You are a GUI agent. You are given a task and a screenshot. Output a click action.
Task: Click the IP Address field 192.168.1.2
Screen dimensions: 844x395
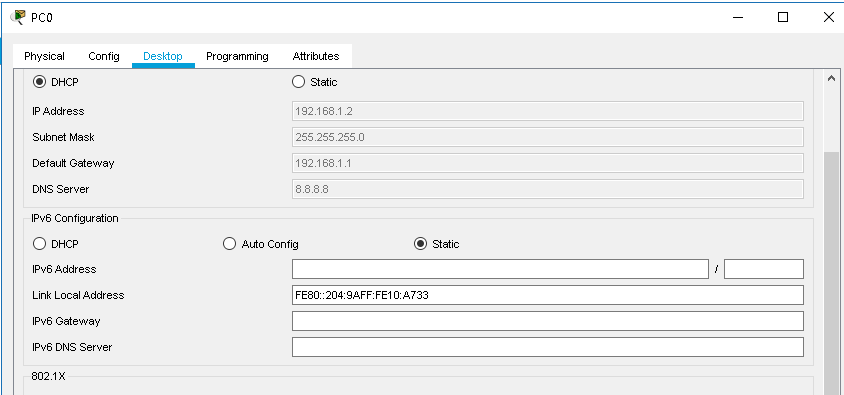pyautogui.click(x=547, y=111)
